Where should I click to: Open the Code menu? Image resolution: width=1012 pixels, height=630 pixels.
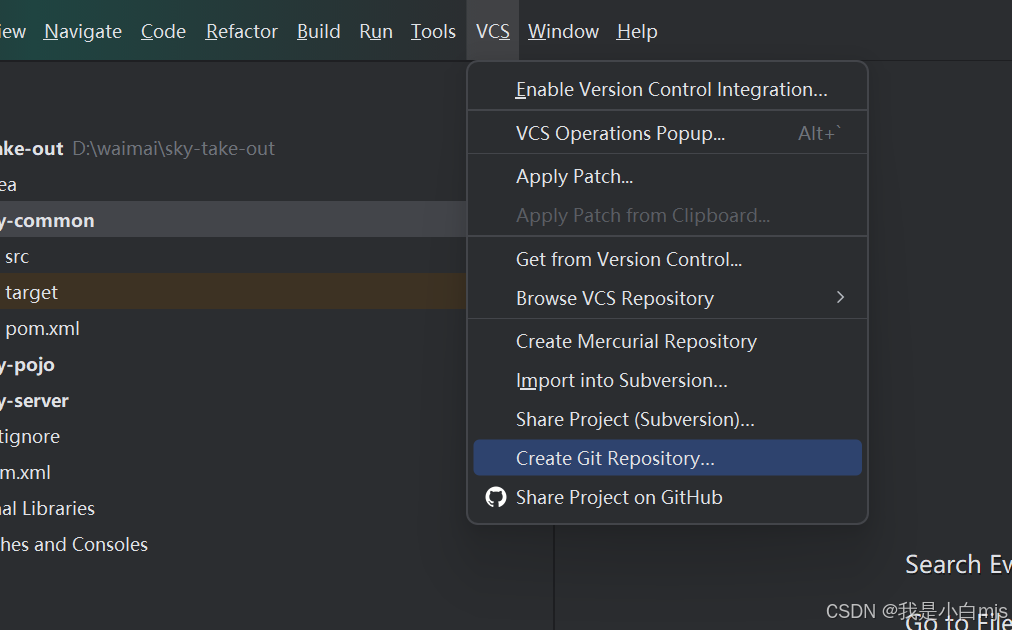163,32
